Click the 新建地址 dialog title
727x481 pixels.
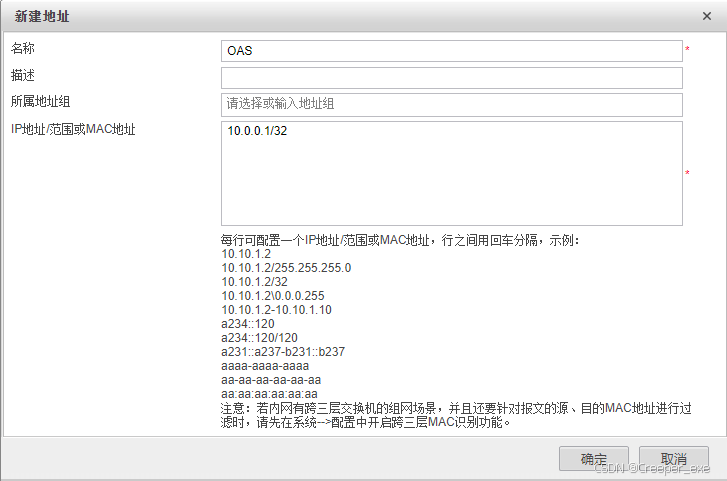click(x=42, y=16)
